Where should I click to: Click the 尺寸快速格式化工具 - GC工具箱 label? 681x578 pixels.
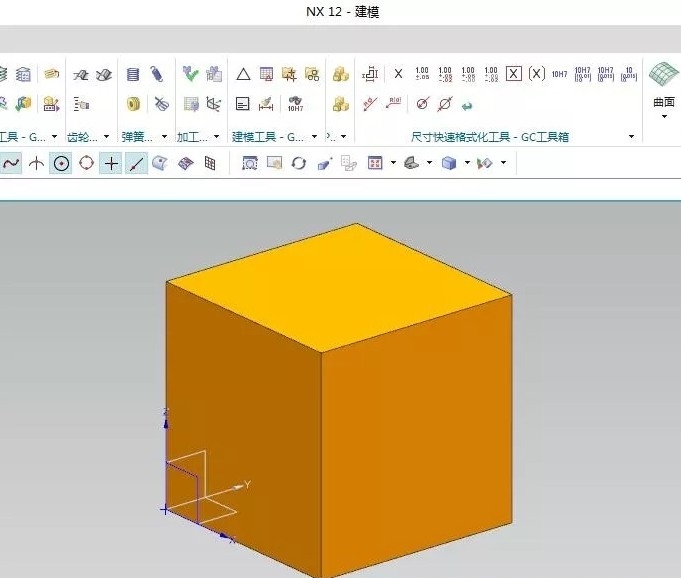point(490,137)
